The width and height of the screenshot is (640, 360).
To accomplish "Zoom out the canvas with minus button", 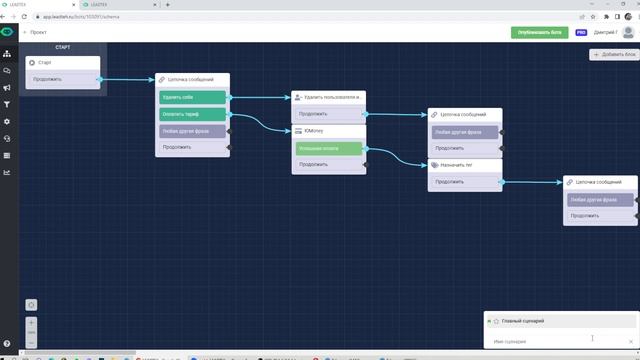I will [x=31, y=343].
